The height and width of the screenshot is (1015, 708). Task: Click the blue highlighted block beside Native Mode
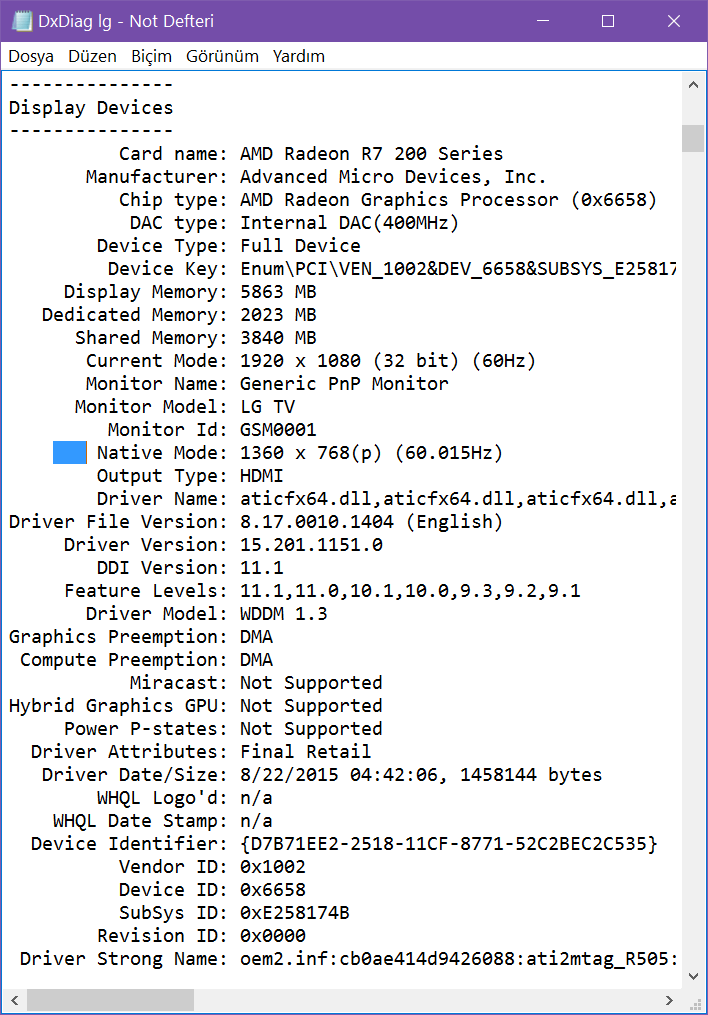point(69,453)
